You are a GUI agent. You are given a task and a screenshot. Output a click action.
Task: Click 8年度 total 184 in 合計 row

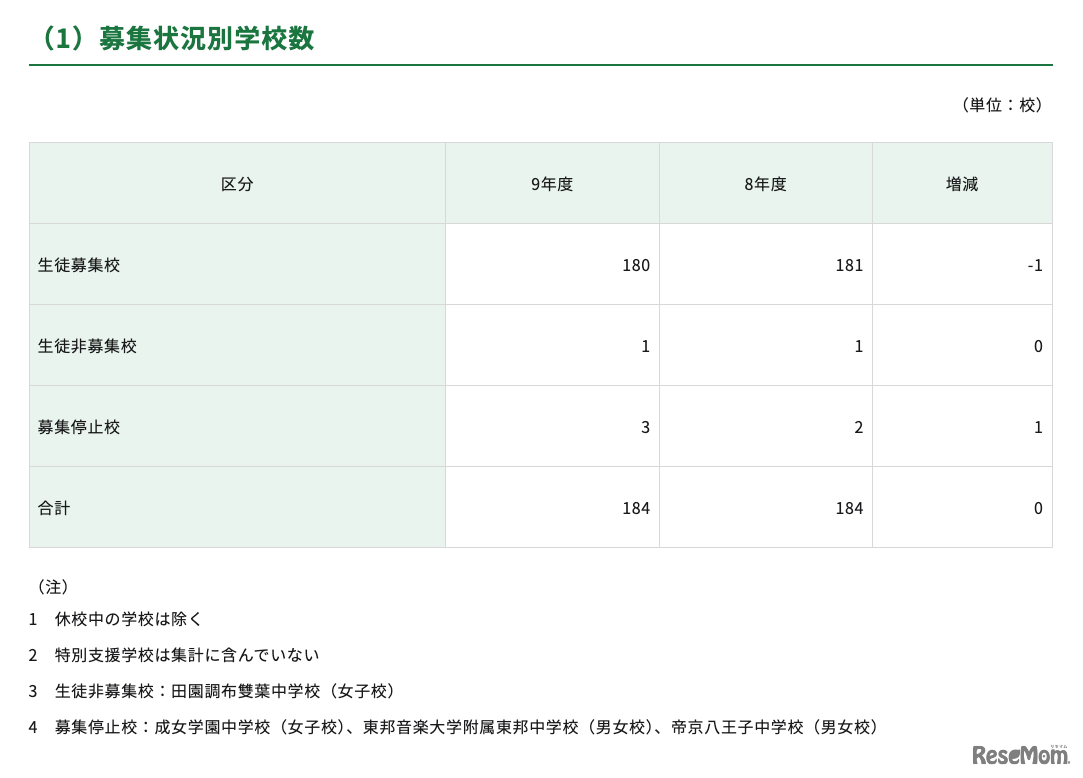coord(850,508)
